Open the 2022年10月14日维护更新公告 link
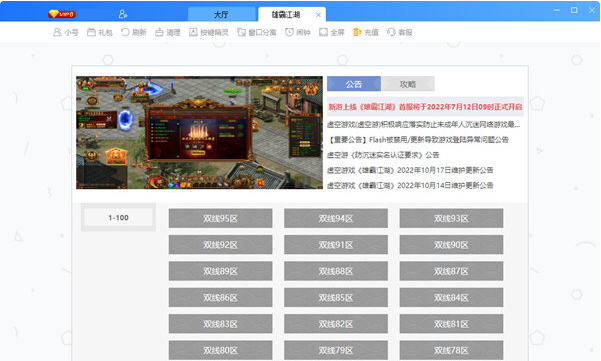Screen dimensions: 601x361 410,185
